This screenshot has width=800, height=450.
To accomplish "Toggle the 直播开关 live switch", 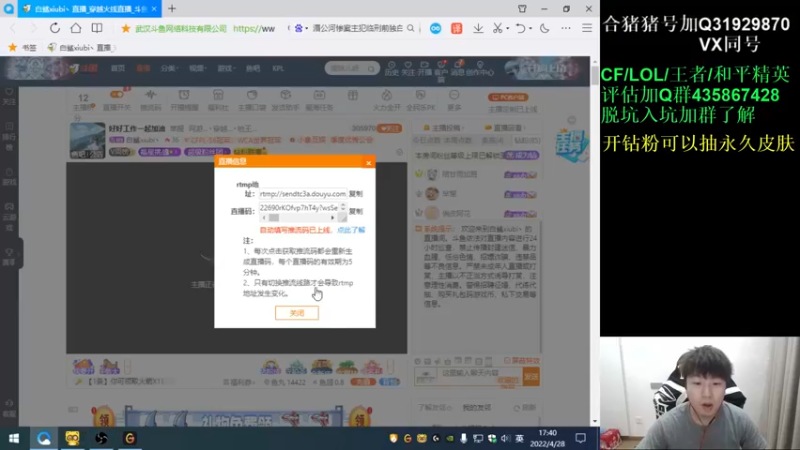I will point(117,100).
